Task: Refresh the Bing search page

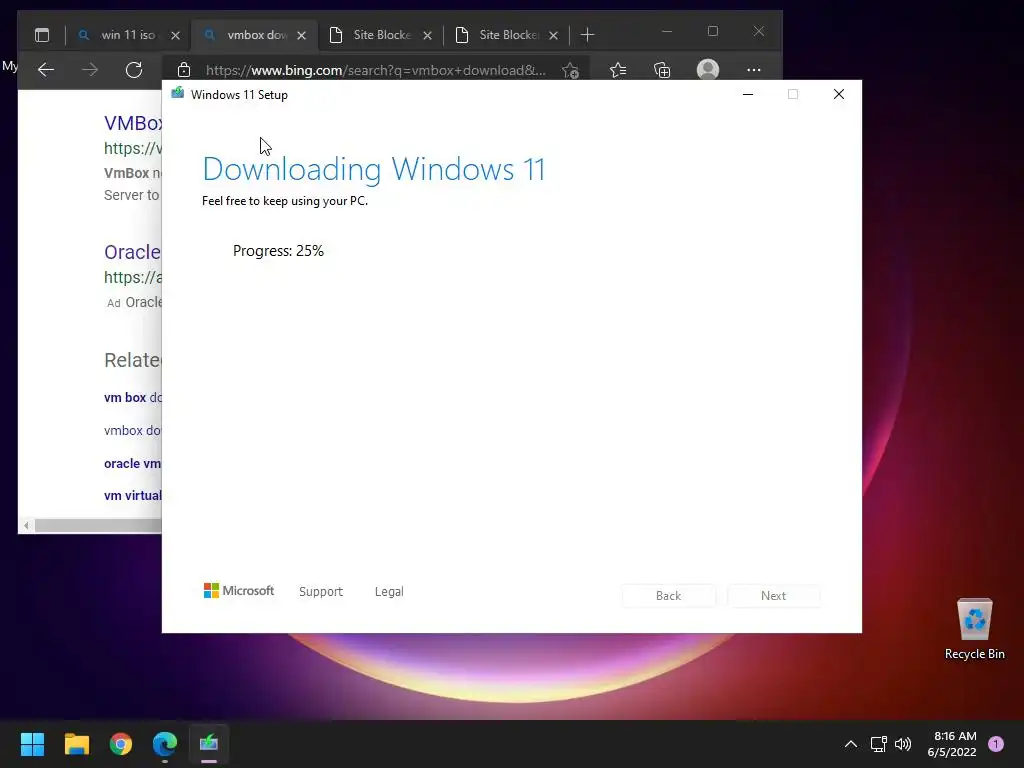Action: (134, 70)
